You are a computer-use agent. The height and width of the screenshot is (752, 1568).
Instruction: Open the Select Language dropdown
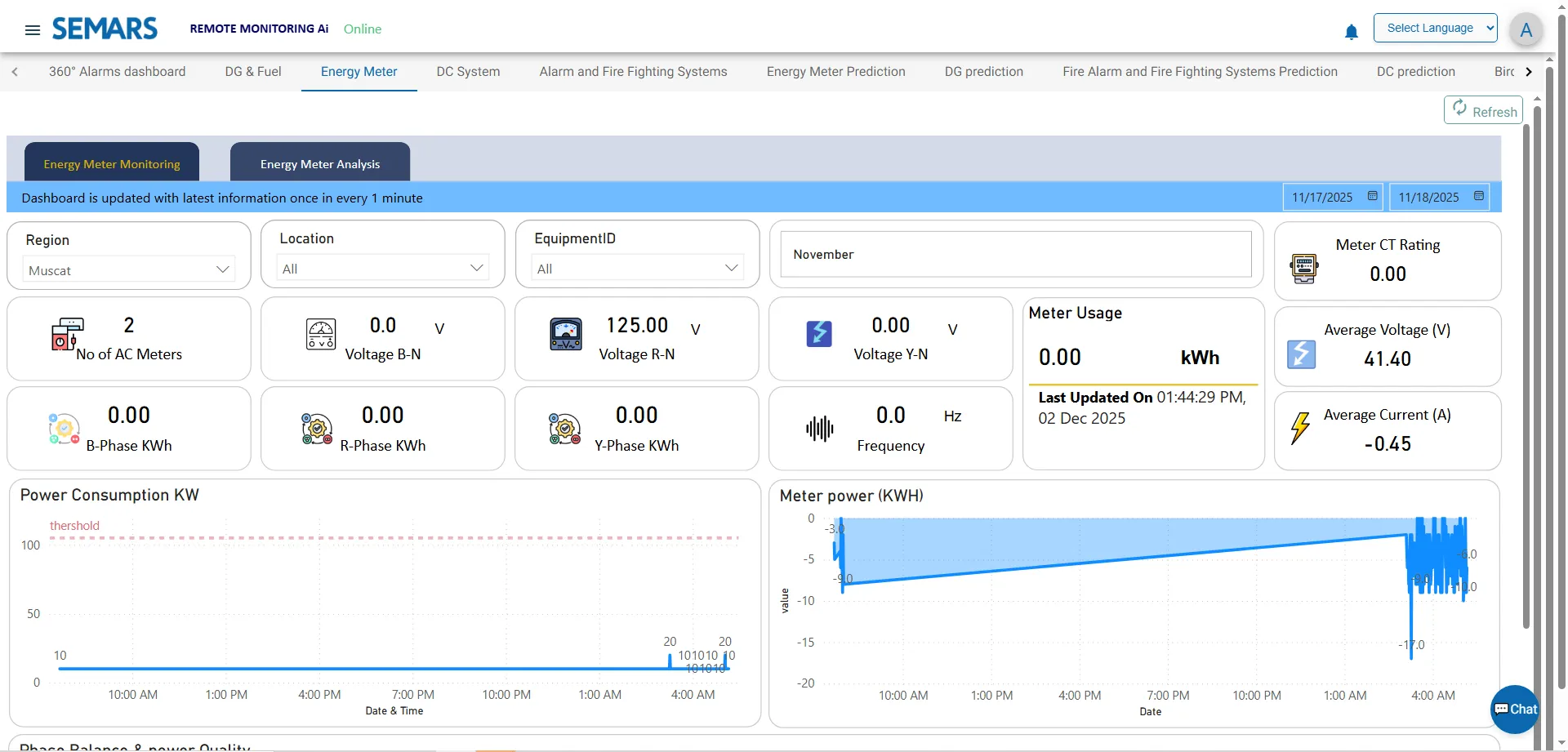click(x=1435, y=28)
